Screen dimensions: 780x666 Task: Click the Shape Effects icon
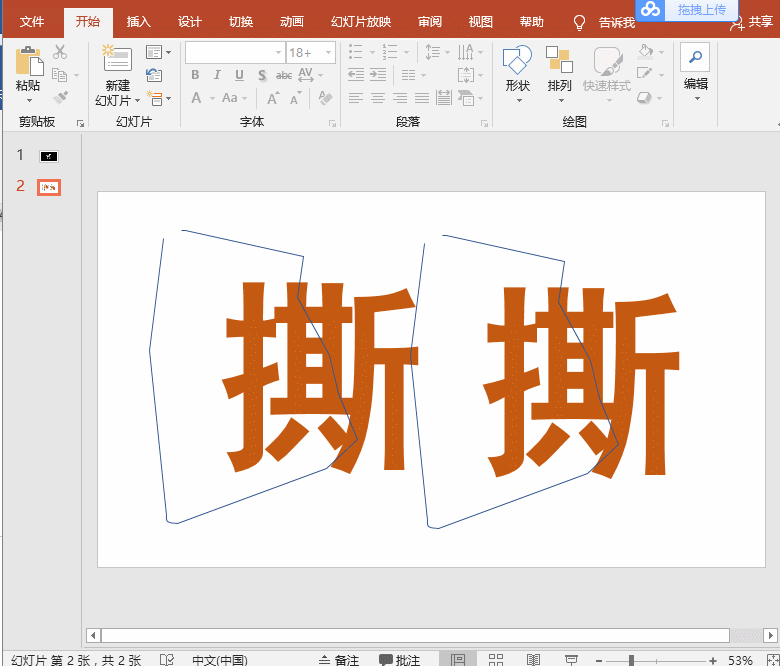coord(645,97)
